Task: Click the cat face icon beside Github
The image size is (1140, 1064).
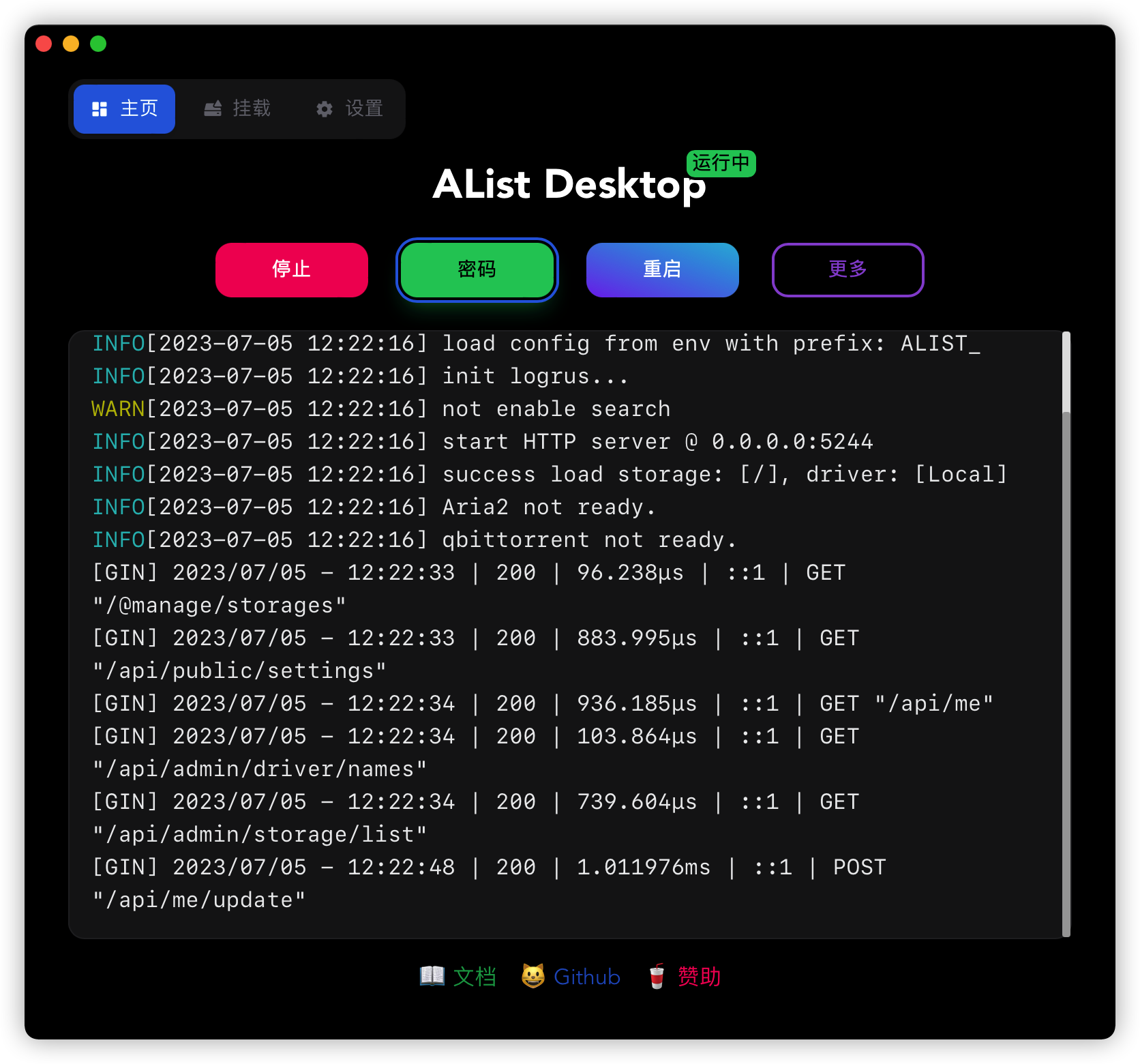Action: point(533,976)
